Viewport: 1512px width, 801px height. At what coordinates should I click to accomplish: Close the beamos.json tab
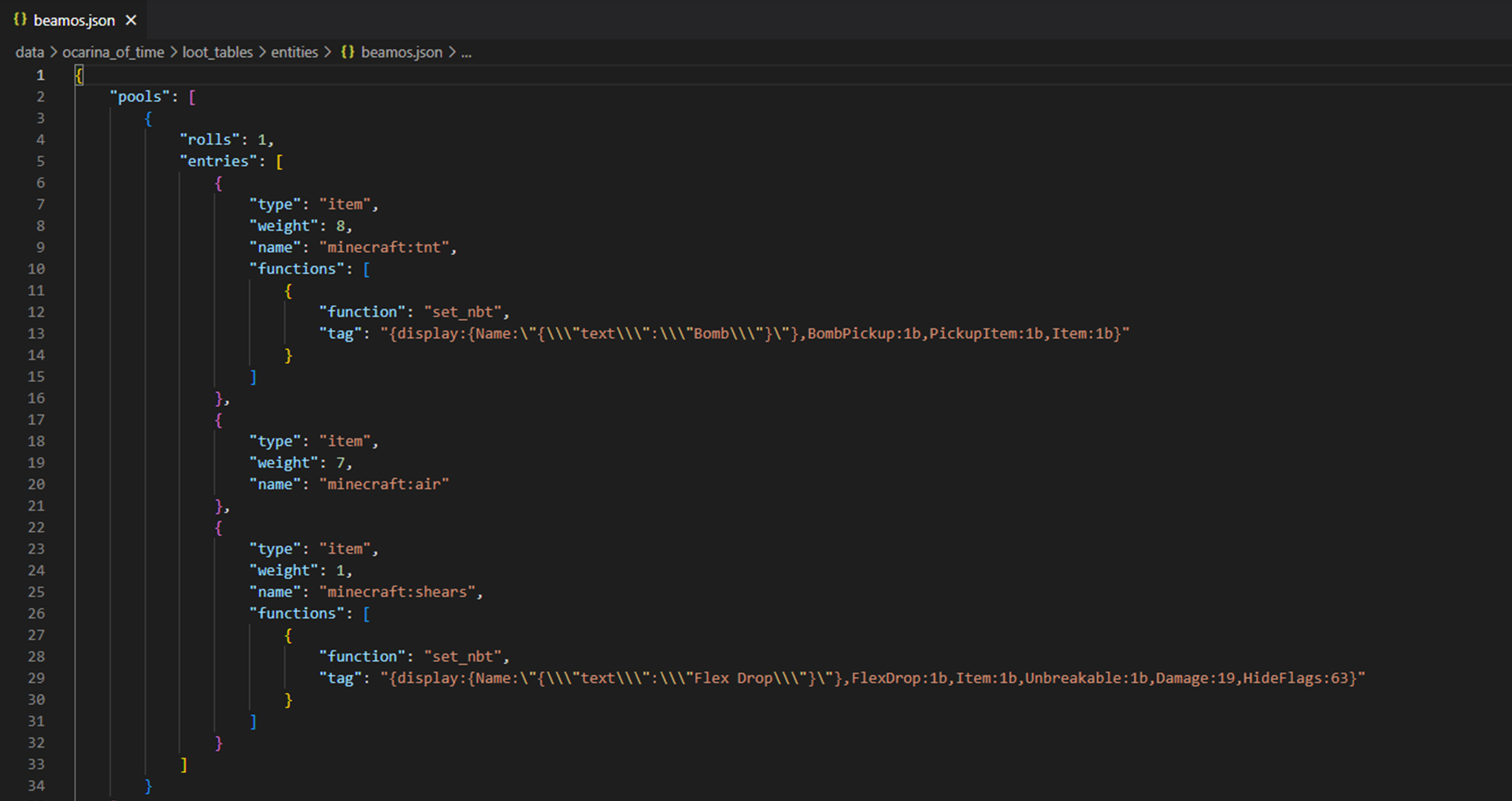click(x=131, y=20)
